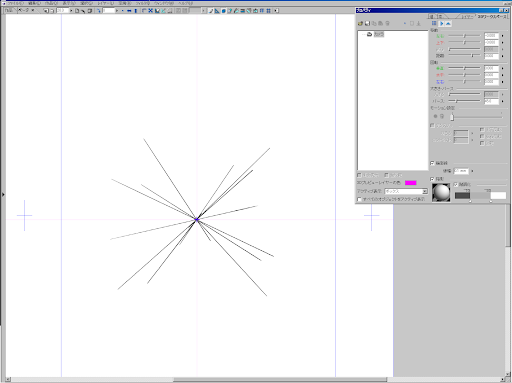Toggle the first checkbox below the tree list
The image size is (512, 383).
click(359, 175)
